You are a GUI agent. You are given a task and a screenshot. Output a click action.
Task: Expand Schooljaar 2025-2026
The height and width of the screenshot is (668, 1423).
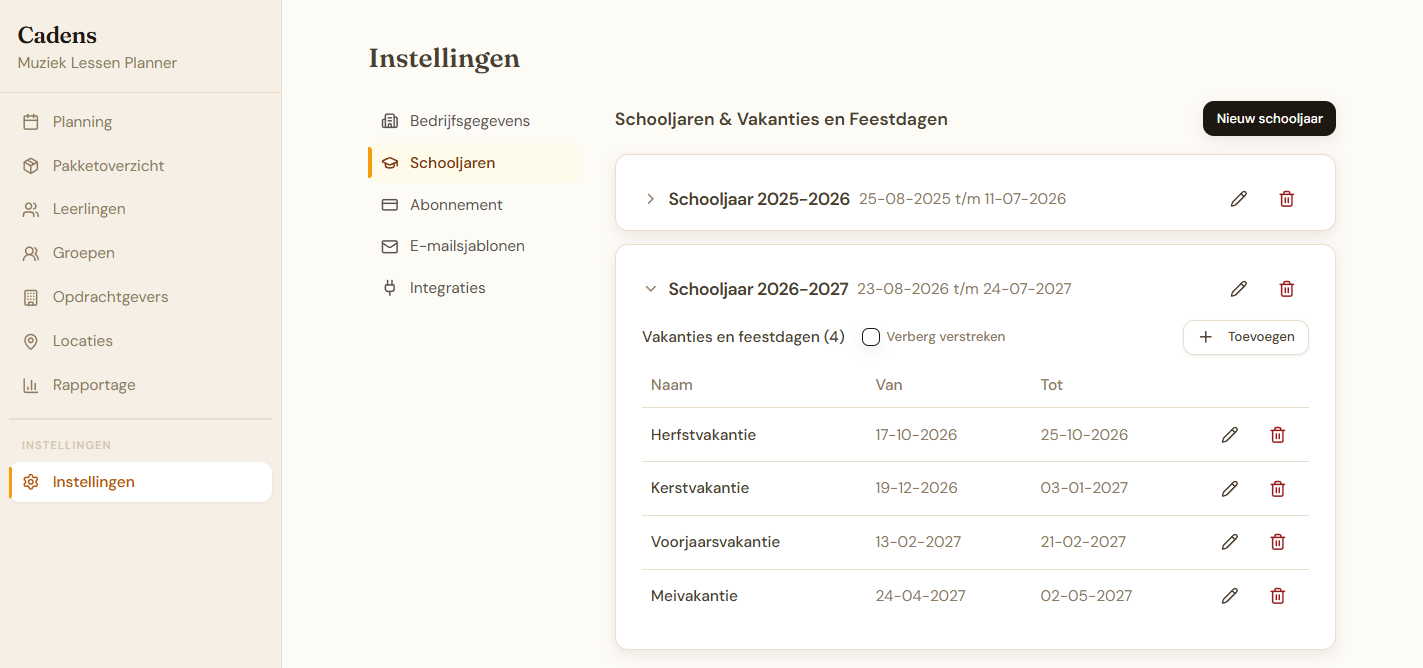(x=651, y=198)
